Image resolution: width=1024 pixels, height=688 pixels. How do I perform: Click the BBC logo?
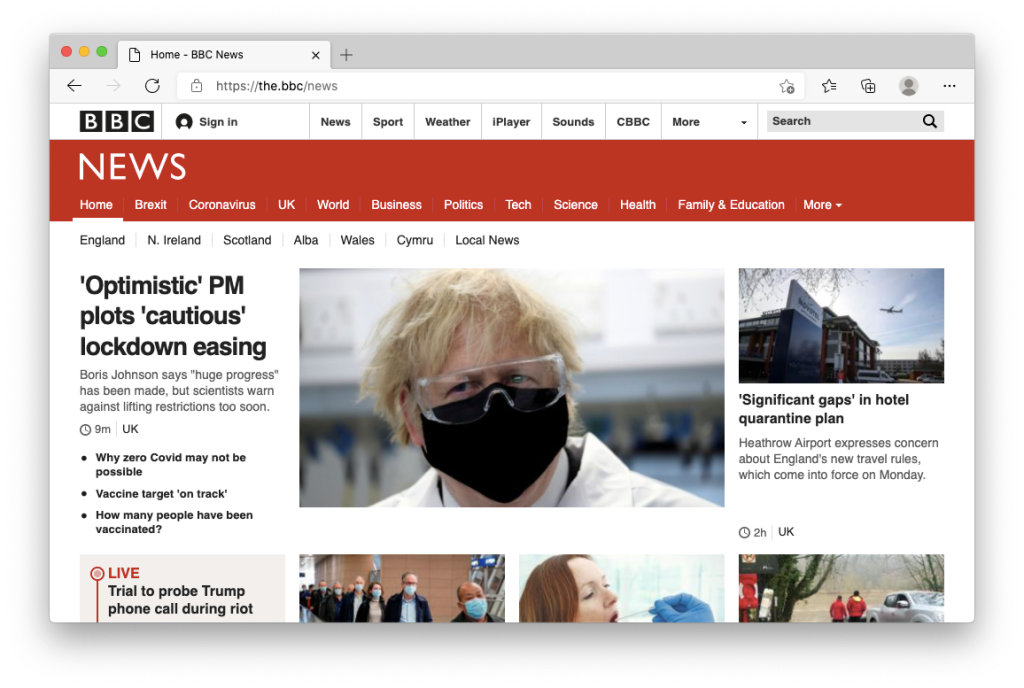pyautogui.click(x=116, y=122)
